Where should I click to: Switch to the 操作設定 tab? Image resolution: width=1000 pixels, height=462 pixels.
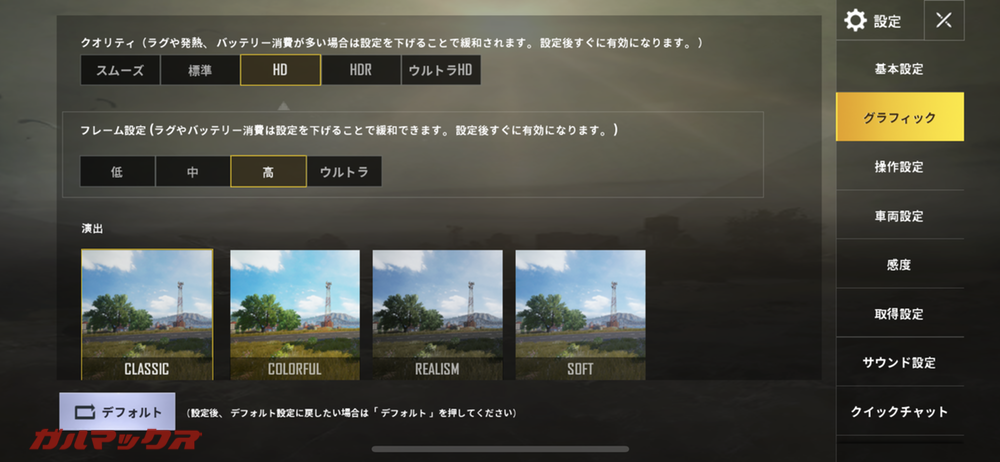pyautogui.click(x=899, y=167)
